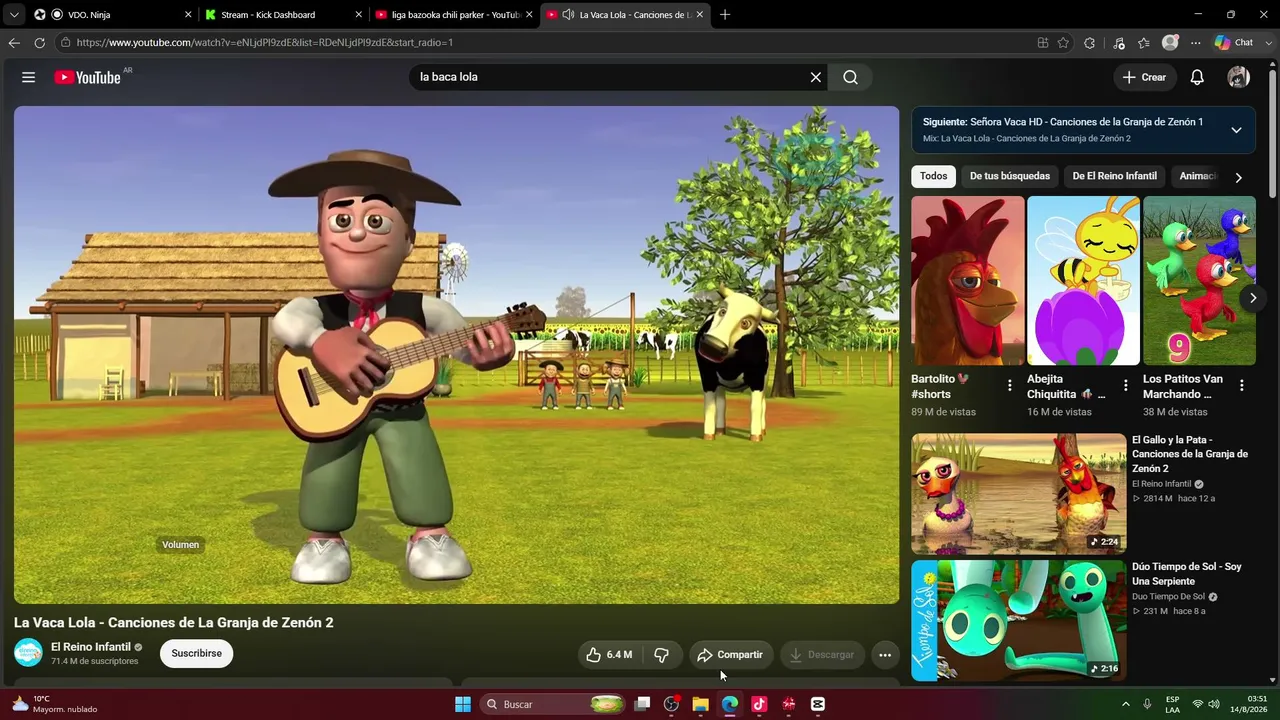Show more filter chips with arrow

pos(1238,177)
